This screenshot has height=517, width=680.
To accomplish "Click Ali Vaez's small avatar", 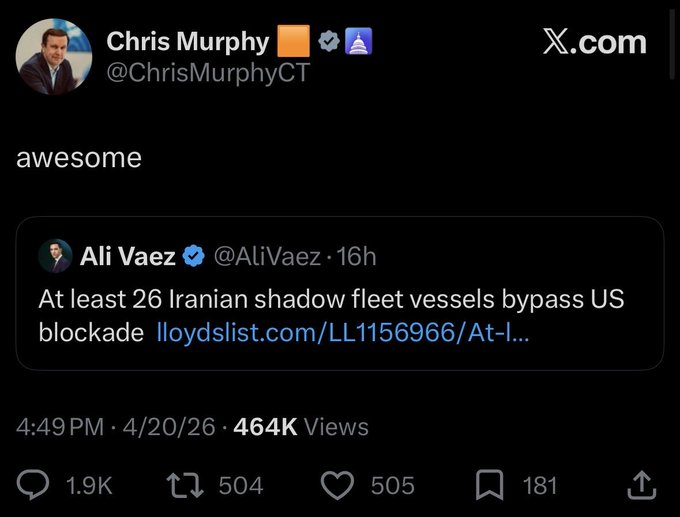I will (x=55, y=257).
